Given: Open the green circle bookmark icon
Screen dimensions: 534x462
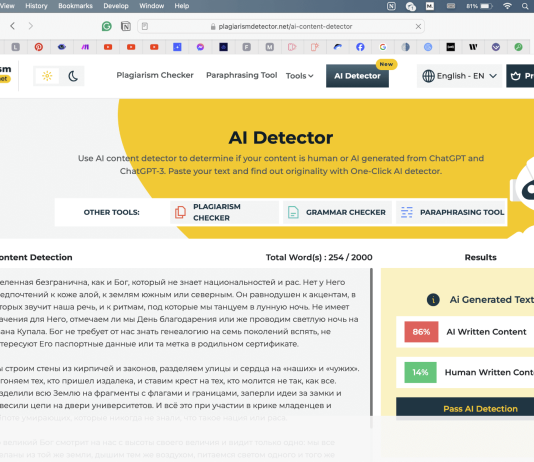Looking at the screenshot, I should 518,47.
